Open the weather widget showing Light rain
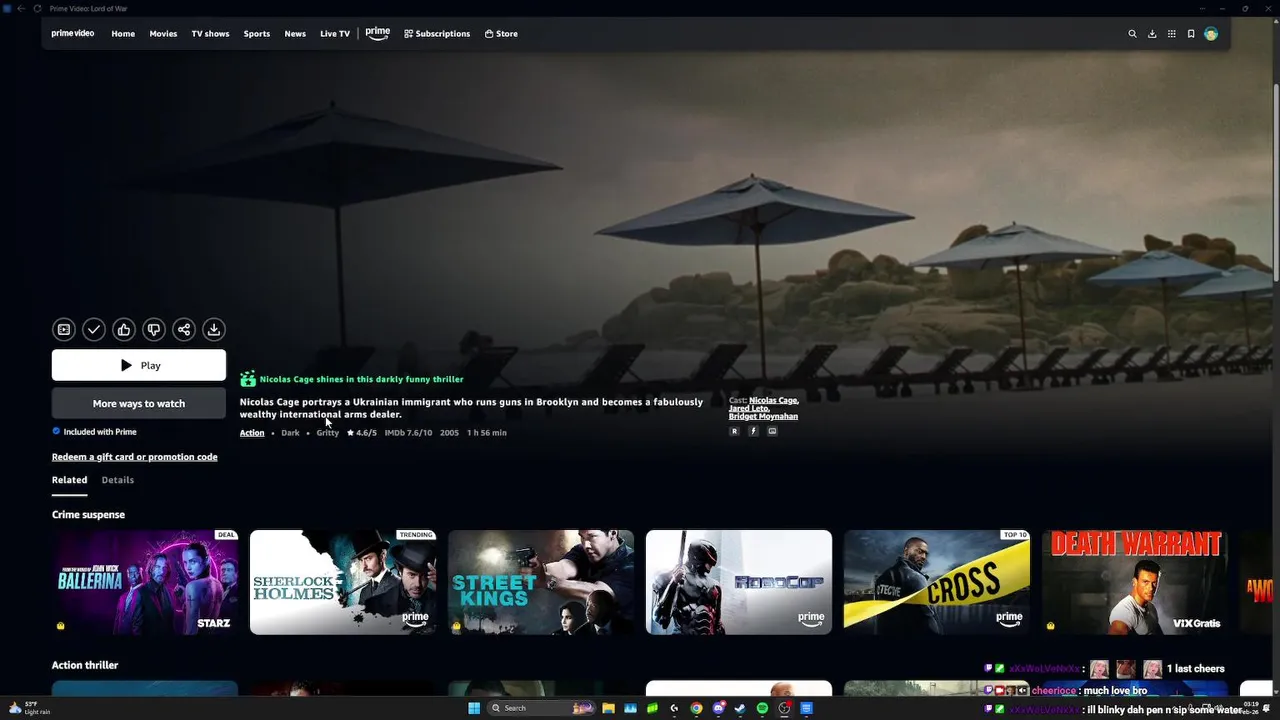 pyautogui.click(x=30, y=708)
